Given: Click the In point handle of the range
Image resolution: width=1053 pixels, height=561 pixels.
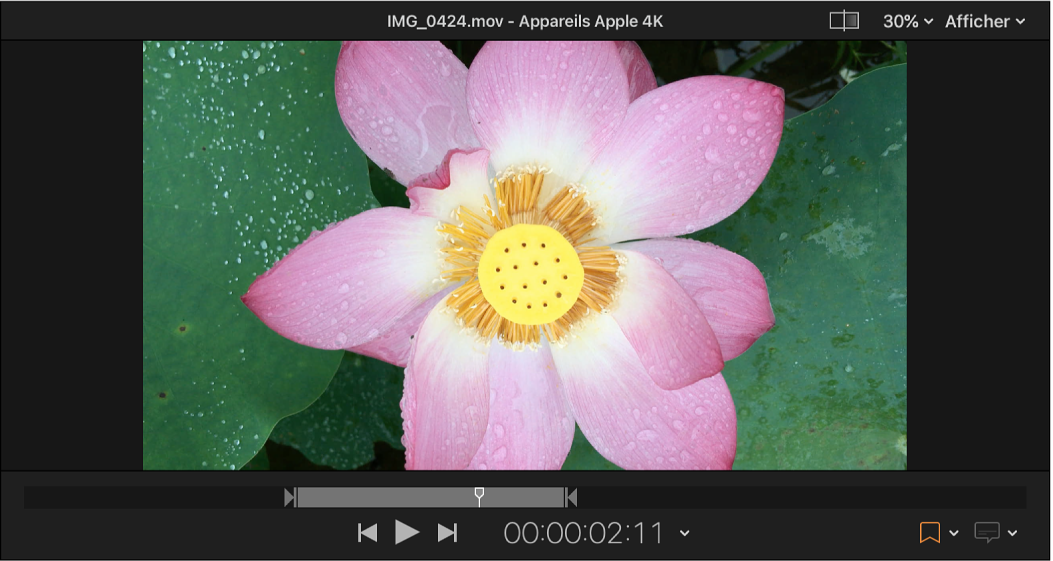Looking at the screenshot, I should 289,498.
